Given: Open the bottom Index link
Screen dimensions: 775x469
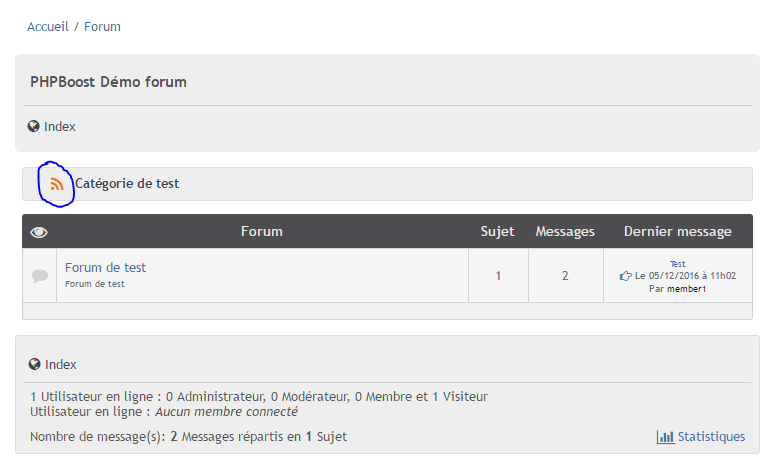Looking at the screenshot, I should [61, 365].
